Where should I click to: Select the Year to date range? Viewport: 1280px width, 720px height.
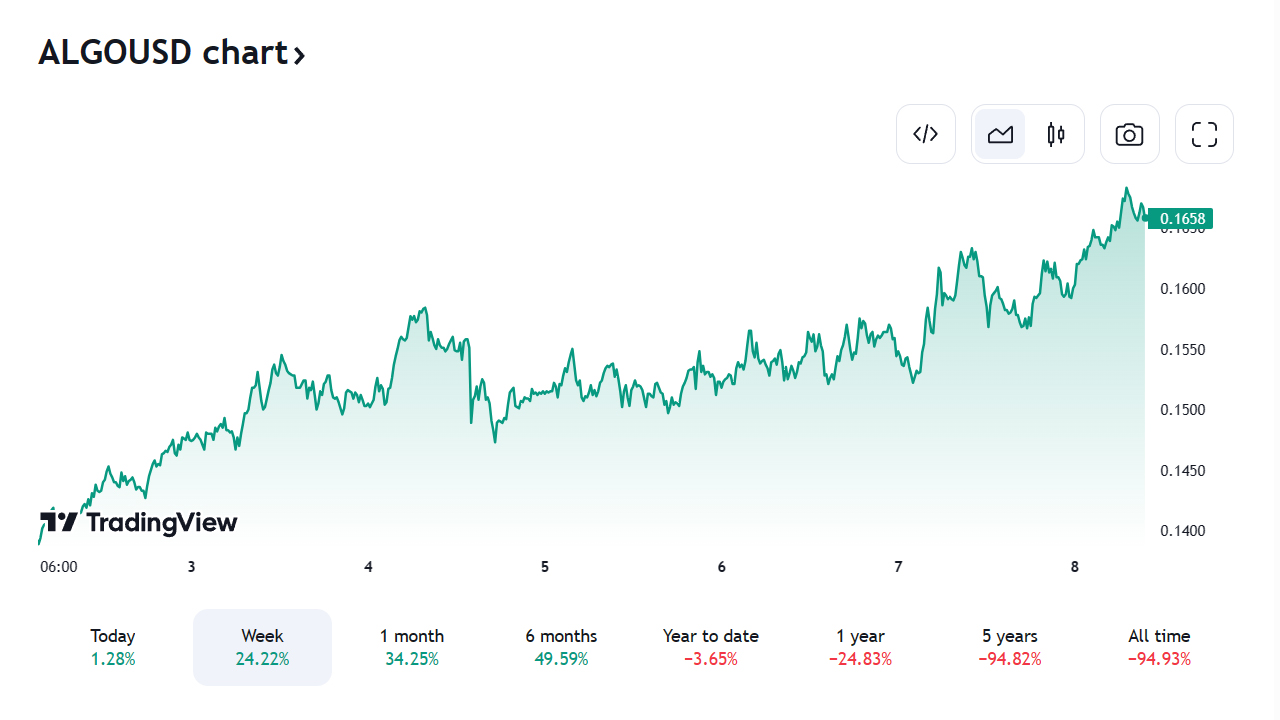[x=711, y=647]
